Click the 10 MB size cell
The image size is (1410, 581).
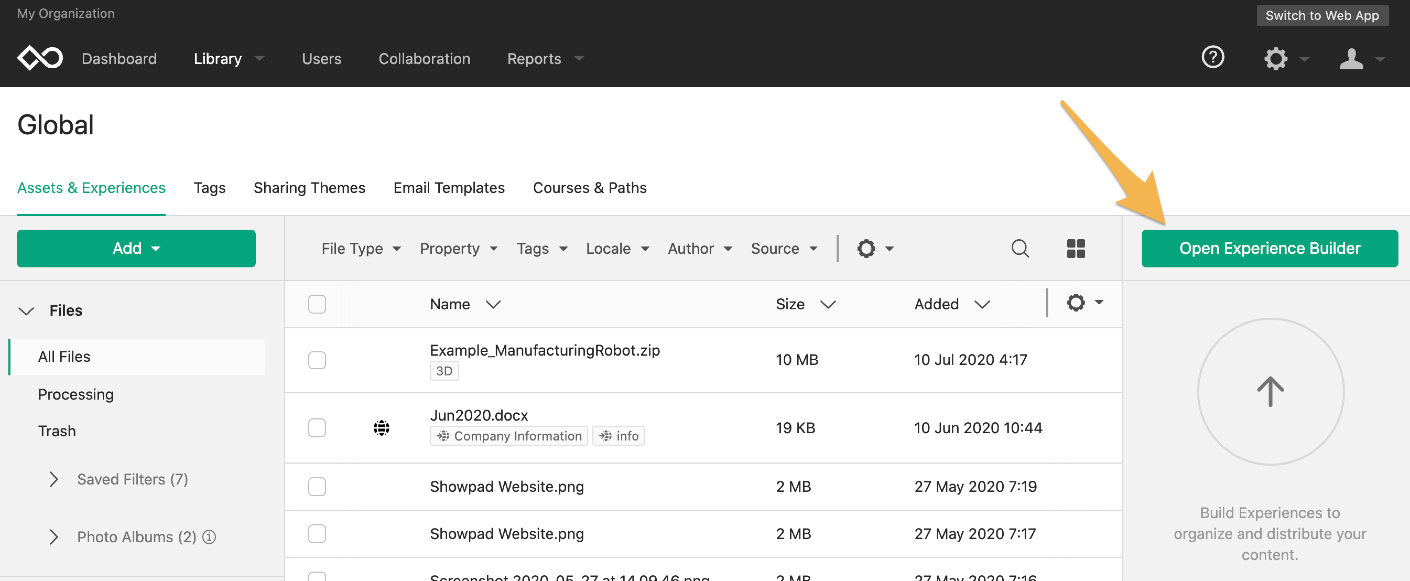coord(797,360)
